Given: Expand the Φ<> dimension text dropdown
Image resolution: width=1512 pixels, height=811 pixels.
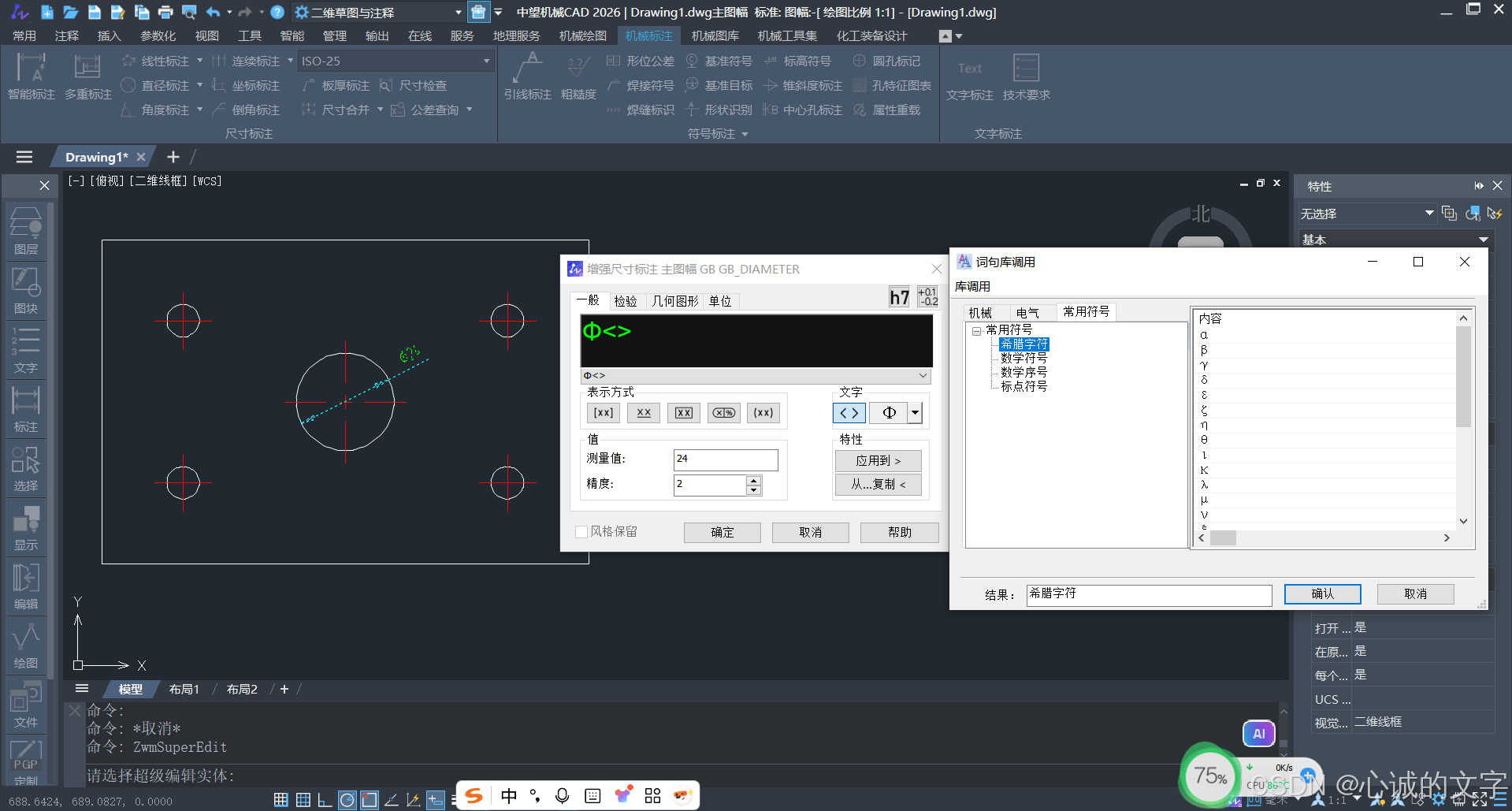Looking at the screenshot, I should 923,376.
